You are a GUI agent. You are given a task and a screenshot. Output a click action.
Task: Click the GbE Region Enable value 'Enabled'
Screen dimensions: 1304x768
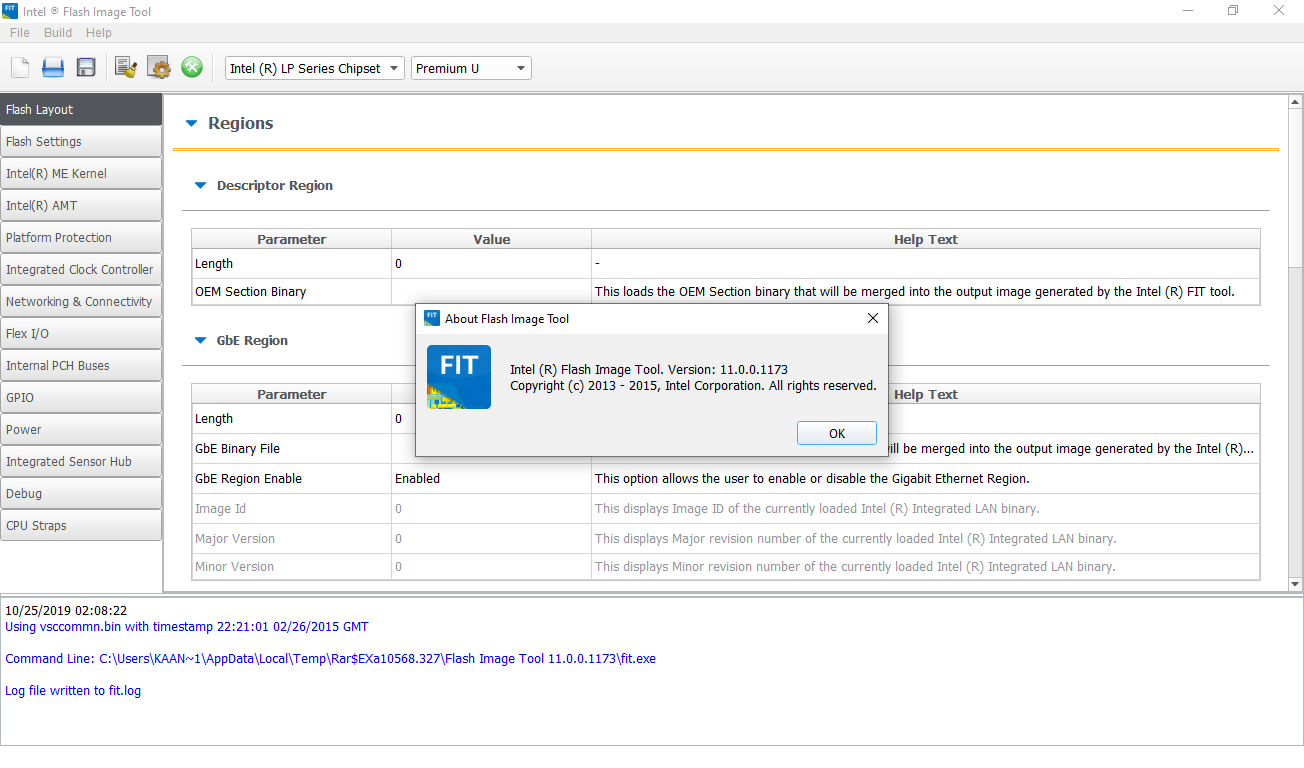[x=491, y=479]
